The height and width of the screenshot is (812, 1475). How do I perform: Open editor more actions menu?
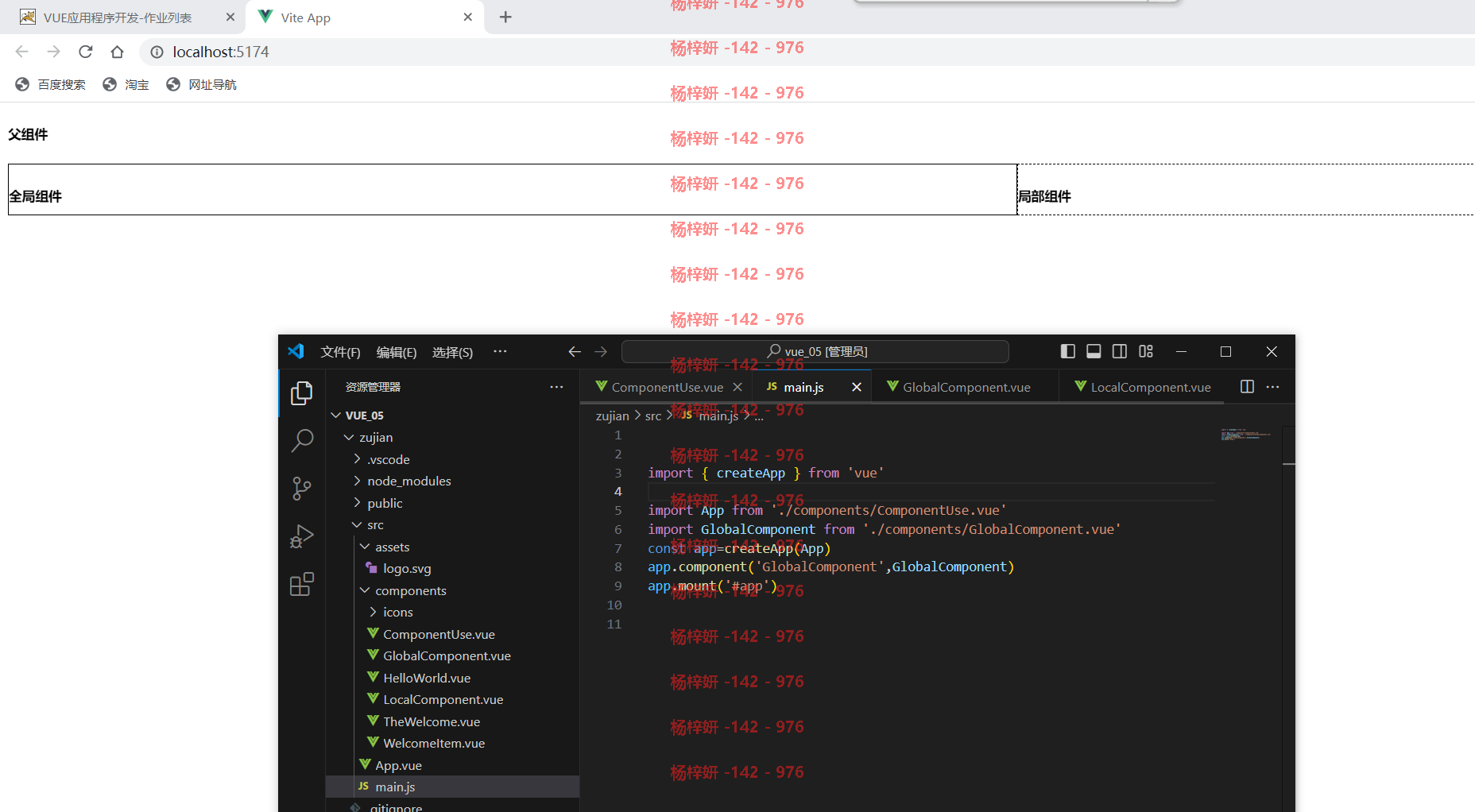pos(1273,387)
